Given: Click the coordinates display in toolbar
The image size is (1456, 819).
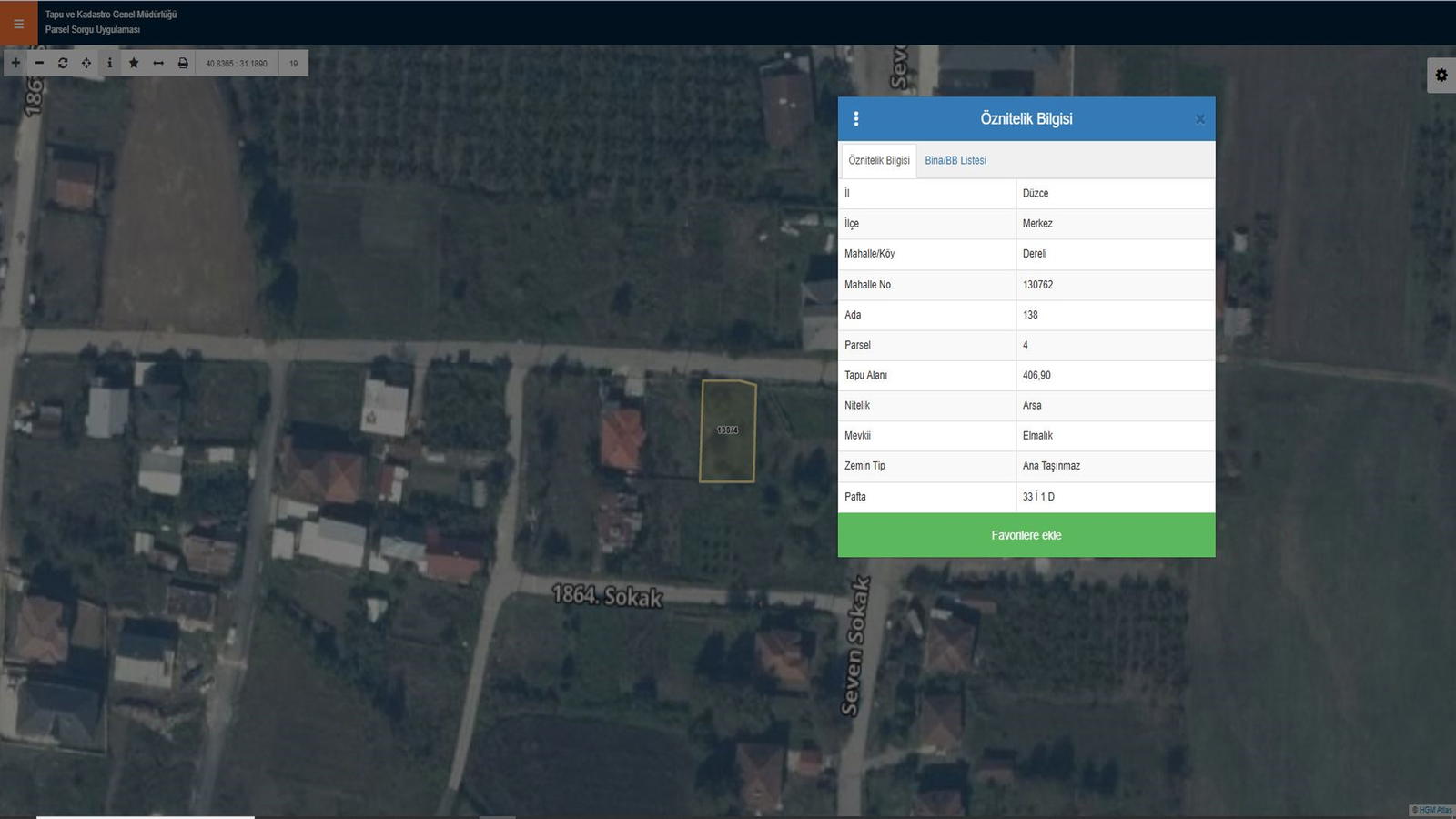Looking at the screenshot, I should [237, 64].
